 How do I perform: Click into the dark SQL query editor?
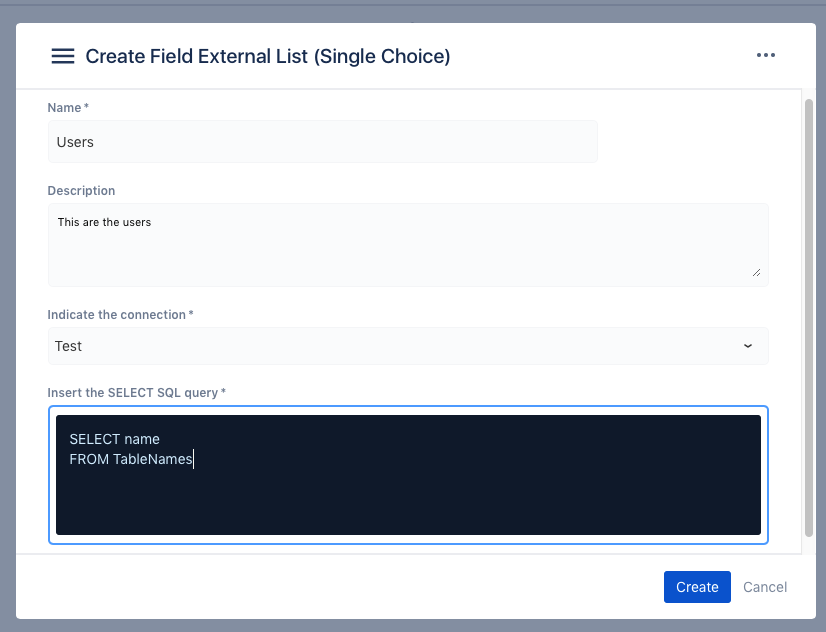408,500
